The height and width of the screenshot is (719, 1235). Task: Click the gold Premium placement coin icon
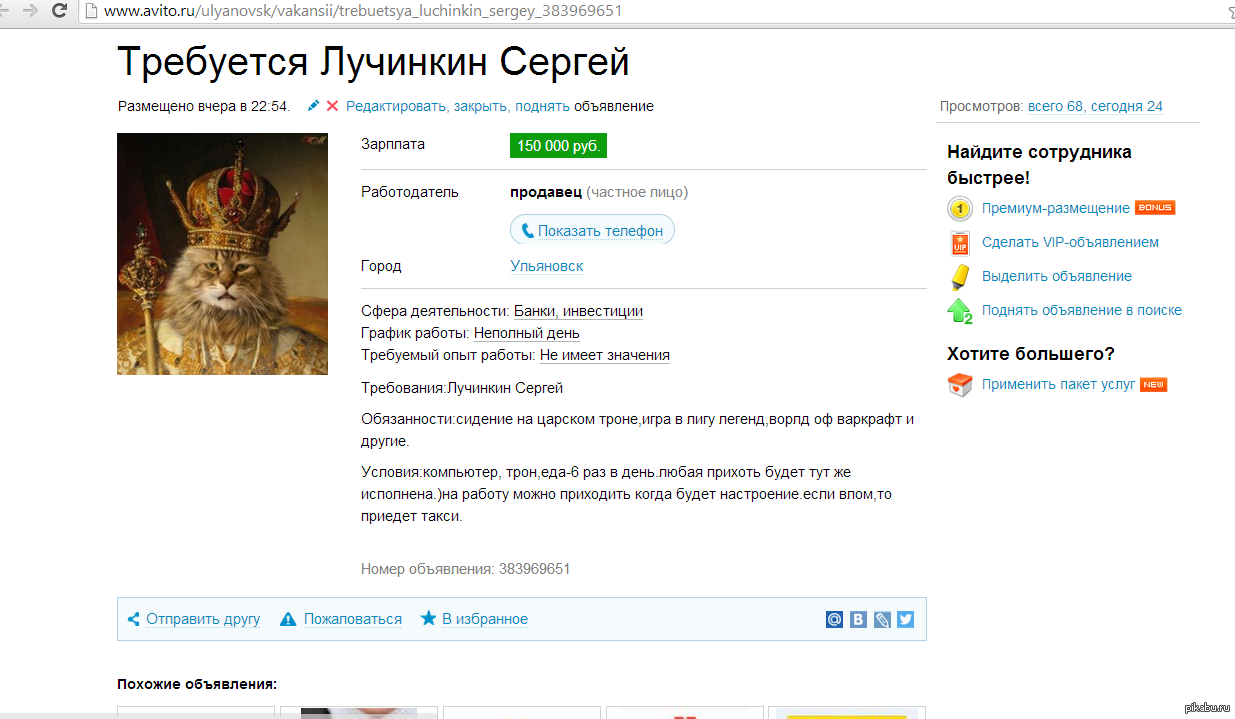(x=959, y=208)
